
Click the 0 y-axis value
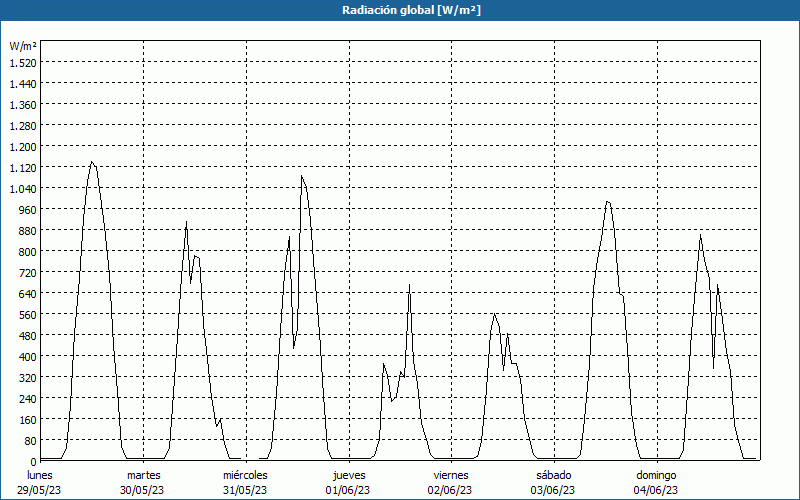point(34,462)
